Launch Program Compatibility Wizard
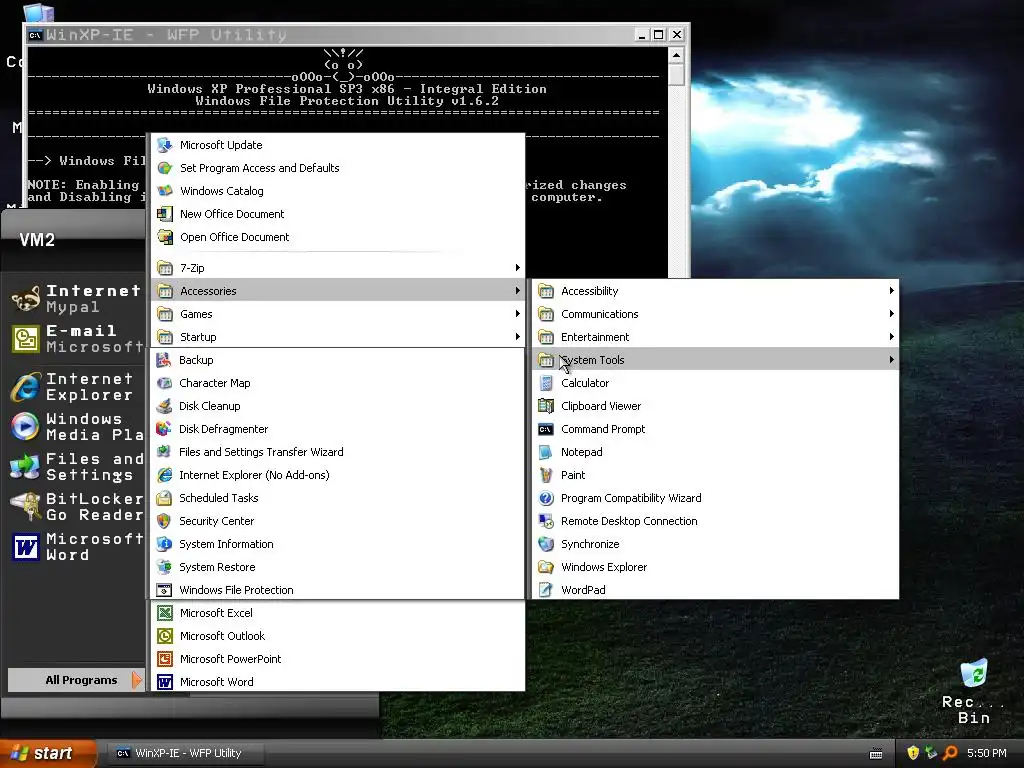 [x=716, y=498]
